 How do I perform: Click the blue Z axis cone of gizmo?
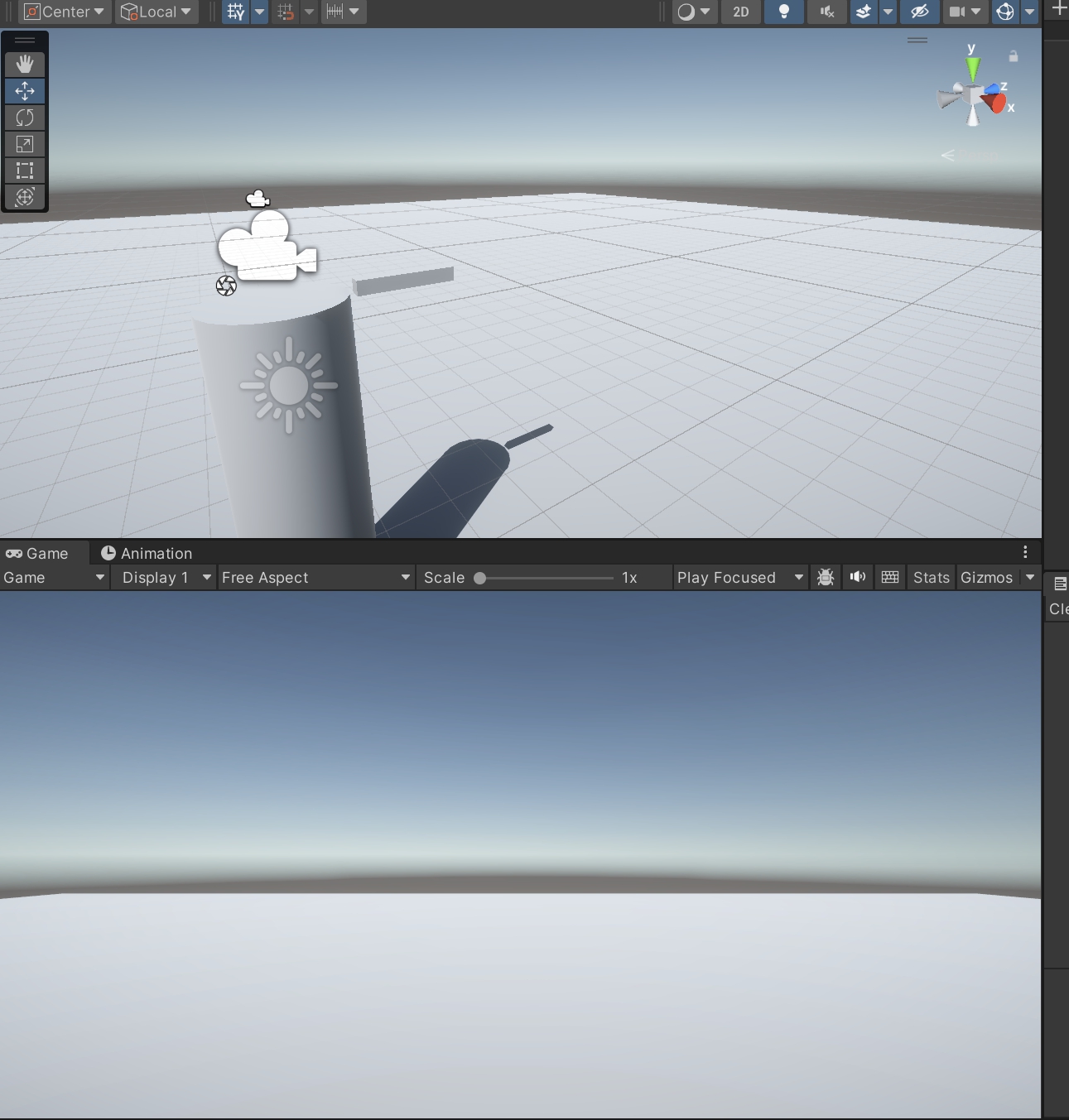(992, 89)
